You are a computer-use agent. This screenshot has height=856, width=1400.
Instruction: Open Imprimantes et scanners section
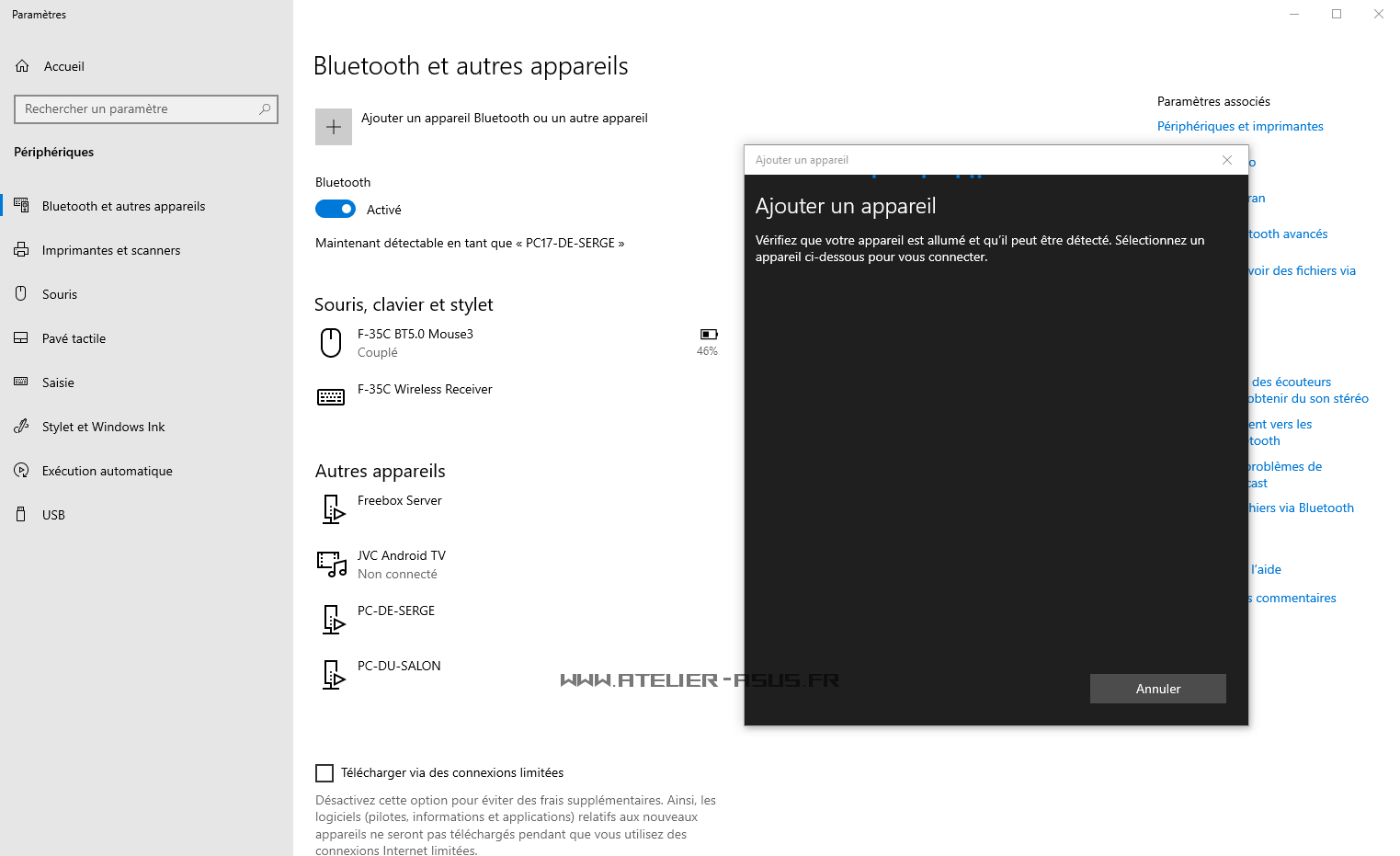[111, 250]
